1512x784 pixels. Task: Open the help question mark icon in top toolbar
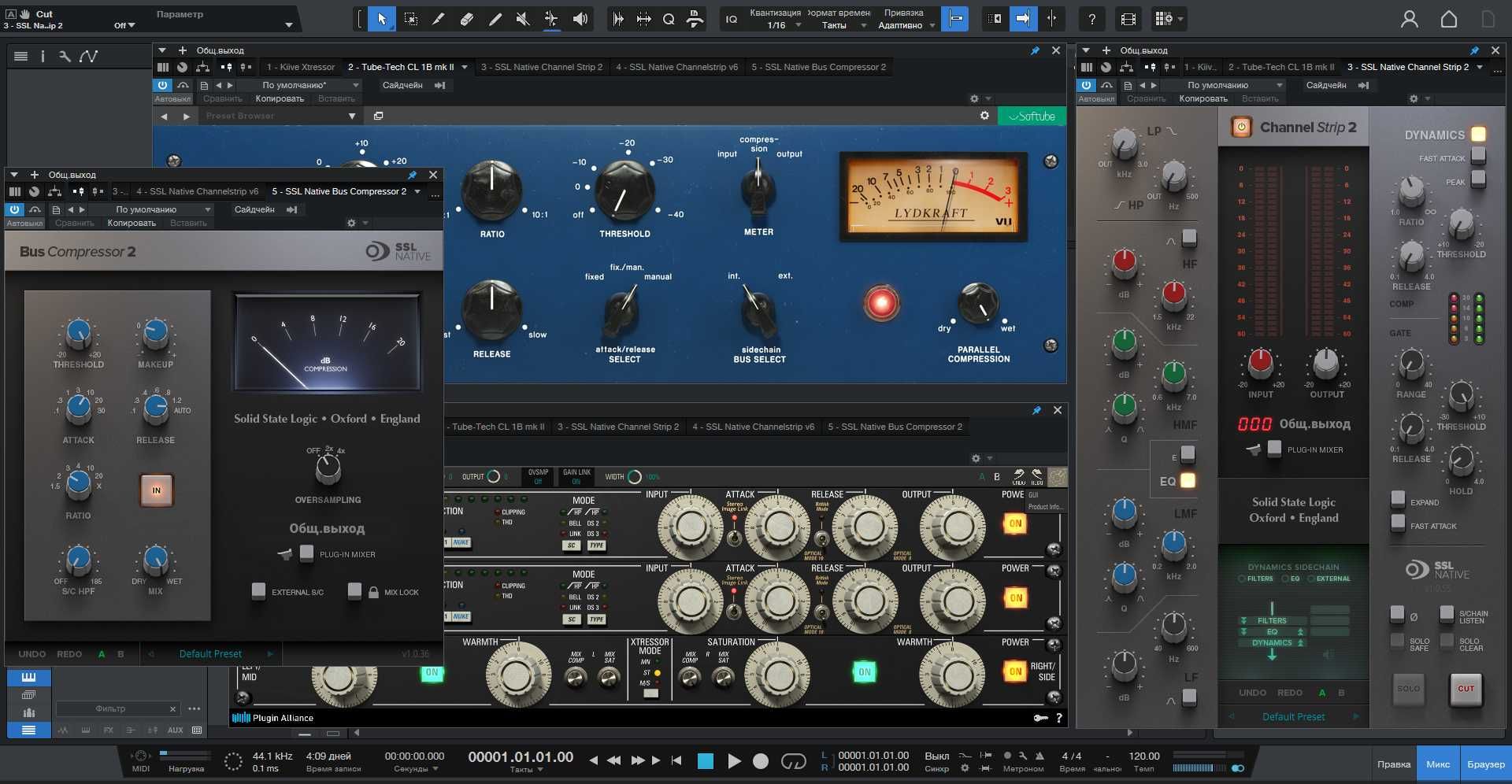pyautogui.click(x=1091, y=19)
